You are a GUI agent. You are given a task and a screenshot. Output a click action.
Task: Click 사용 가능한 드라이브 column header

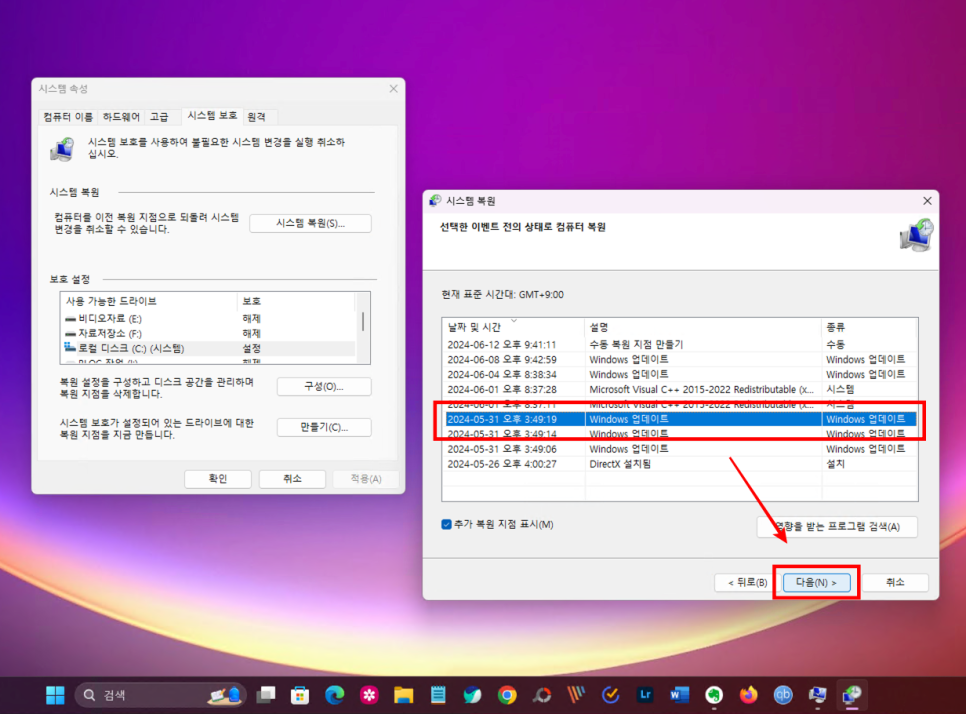click(148, 301)
